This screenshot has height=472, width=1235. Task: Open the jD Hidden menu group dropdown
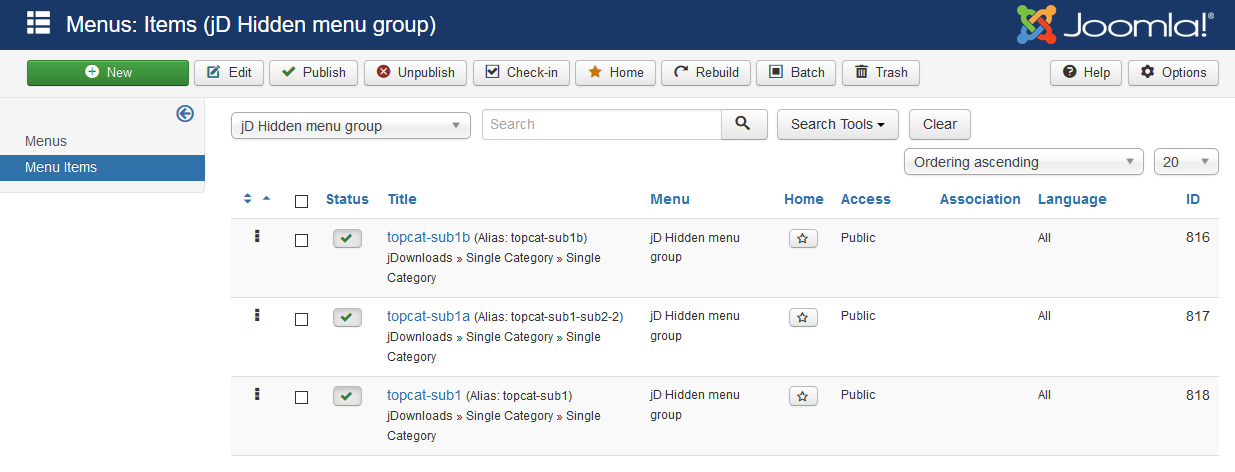pos(351,126)
